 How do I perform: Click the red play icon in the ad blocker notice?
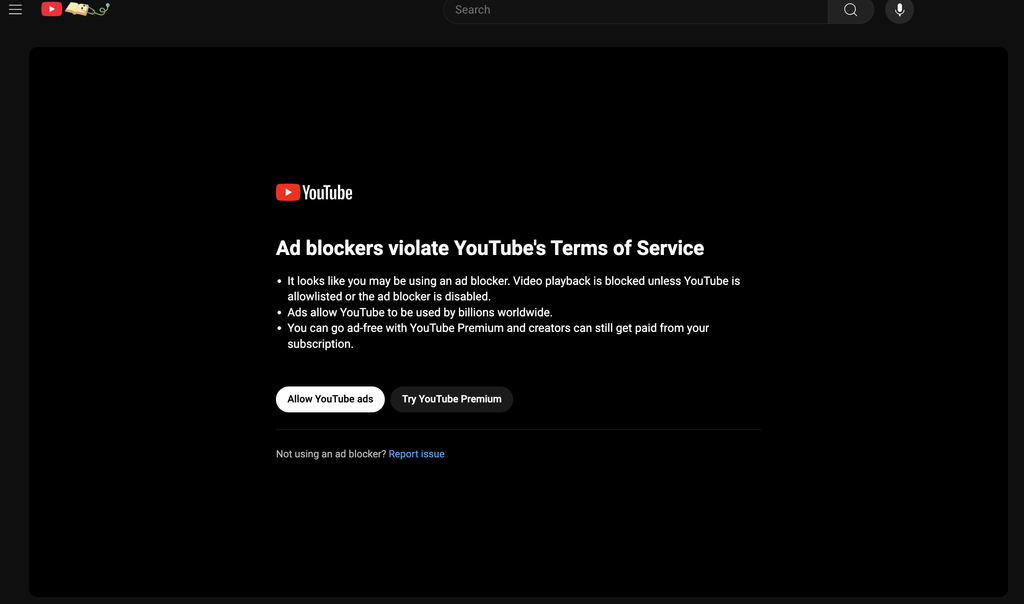click(288, 193)
